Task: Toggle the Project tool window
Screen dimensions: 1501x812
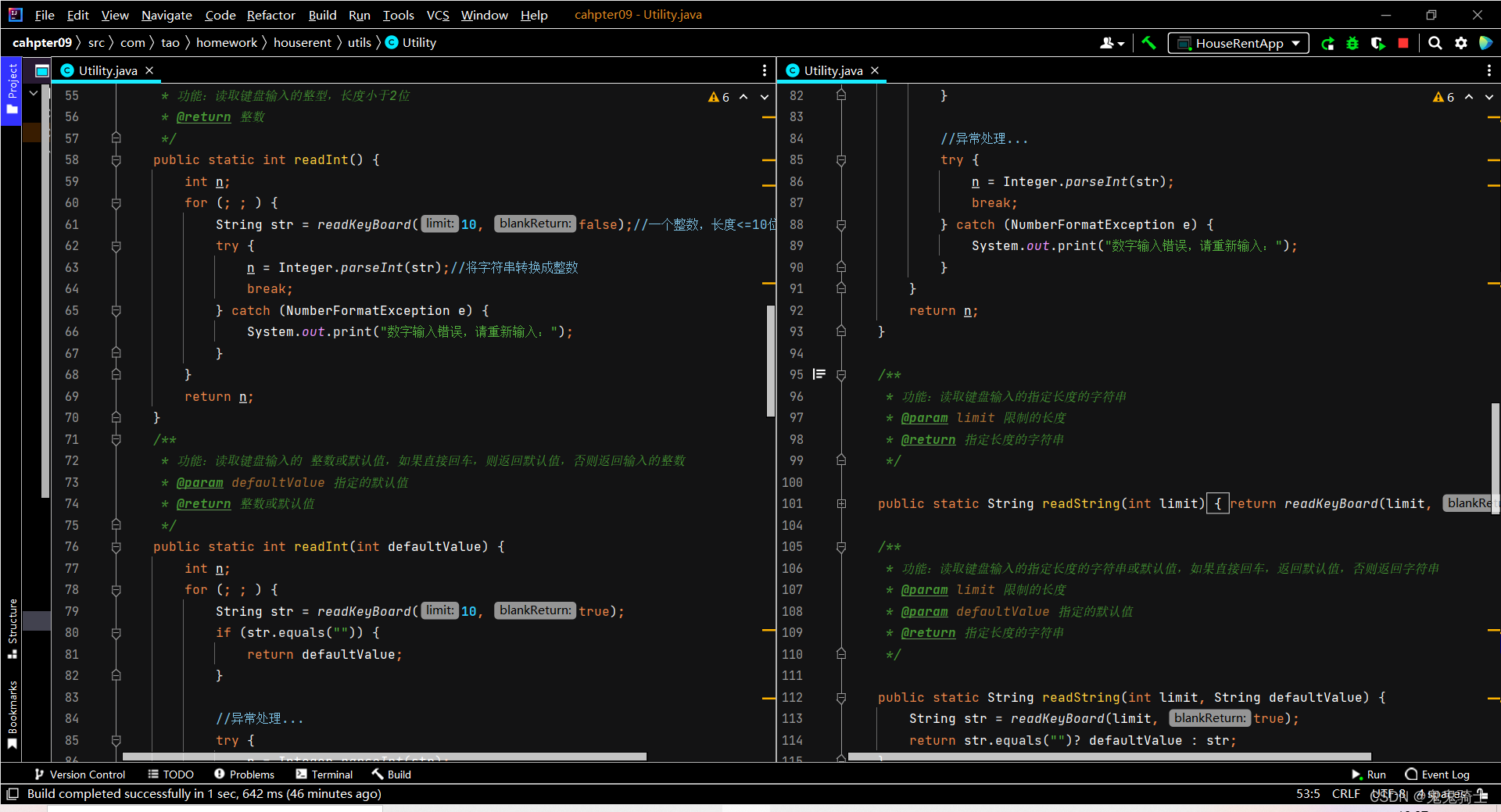Action: (x=12, y=88)
